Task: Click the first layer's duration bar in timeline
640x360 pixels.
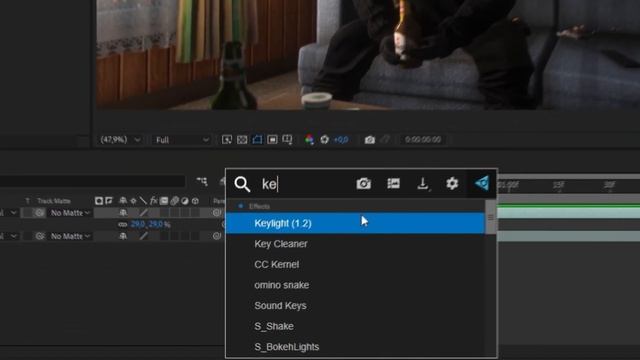Action: tap(569, 213)
